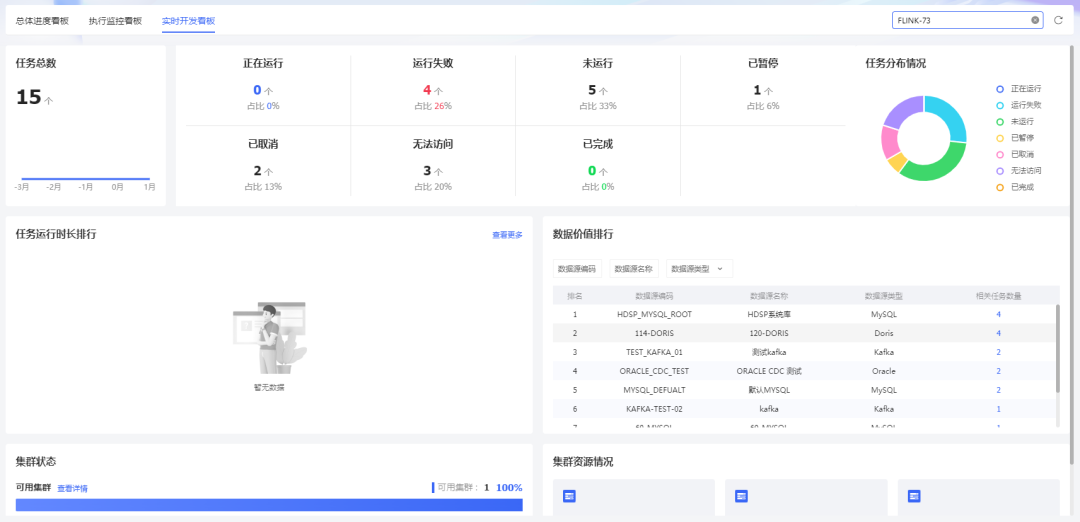This screenshot has width=1080, height=522.
Task: Open 查看详情 link next to 可用集群
Action: pyautogui.click(x=72, y=488)
